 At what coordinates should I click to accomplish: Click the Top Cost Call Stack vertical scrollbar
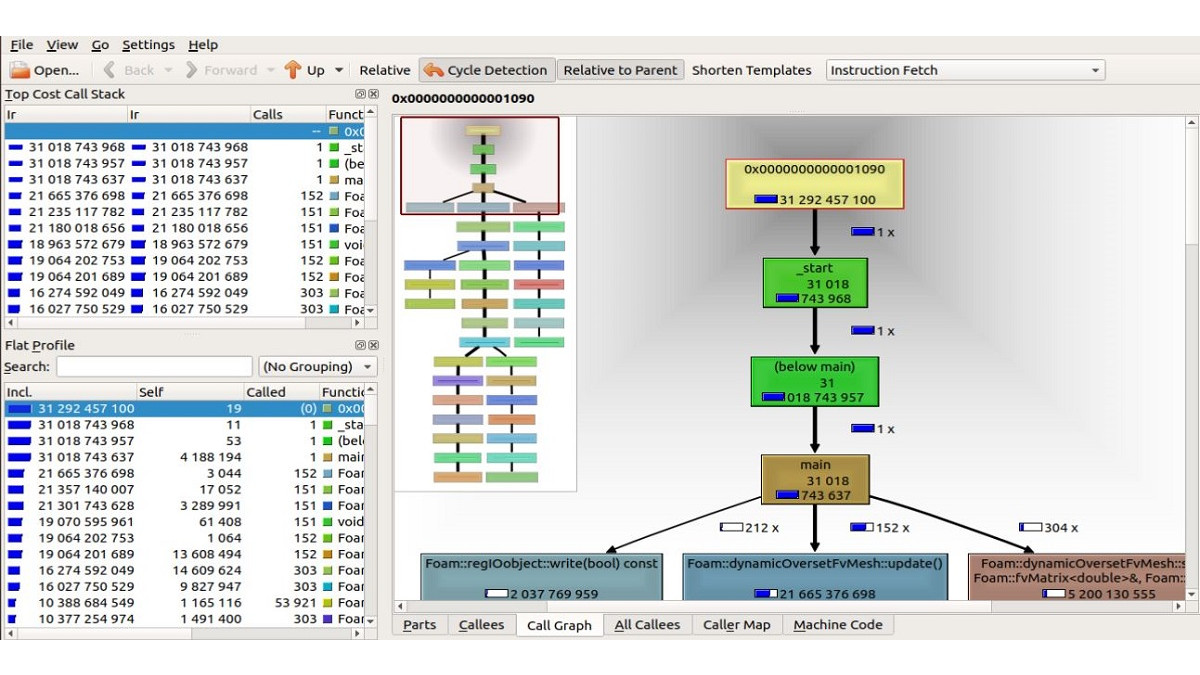(371, 212)
